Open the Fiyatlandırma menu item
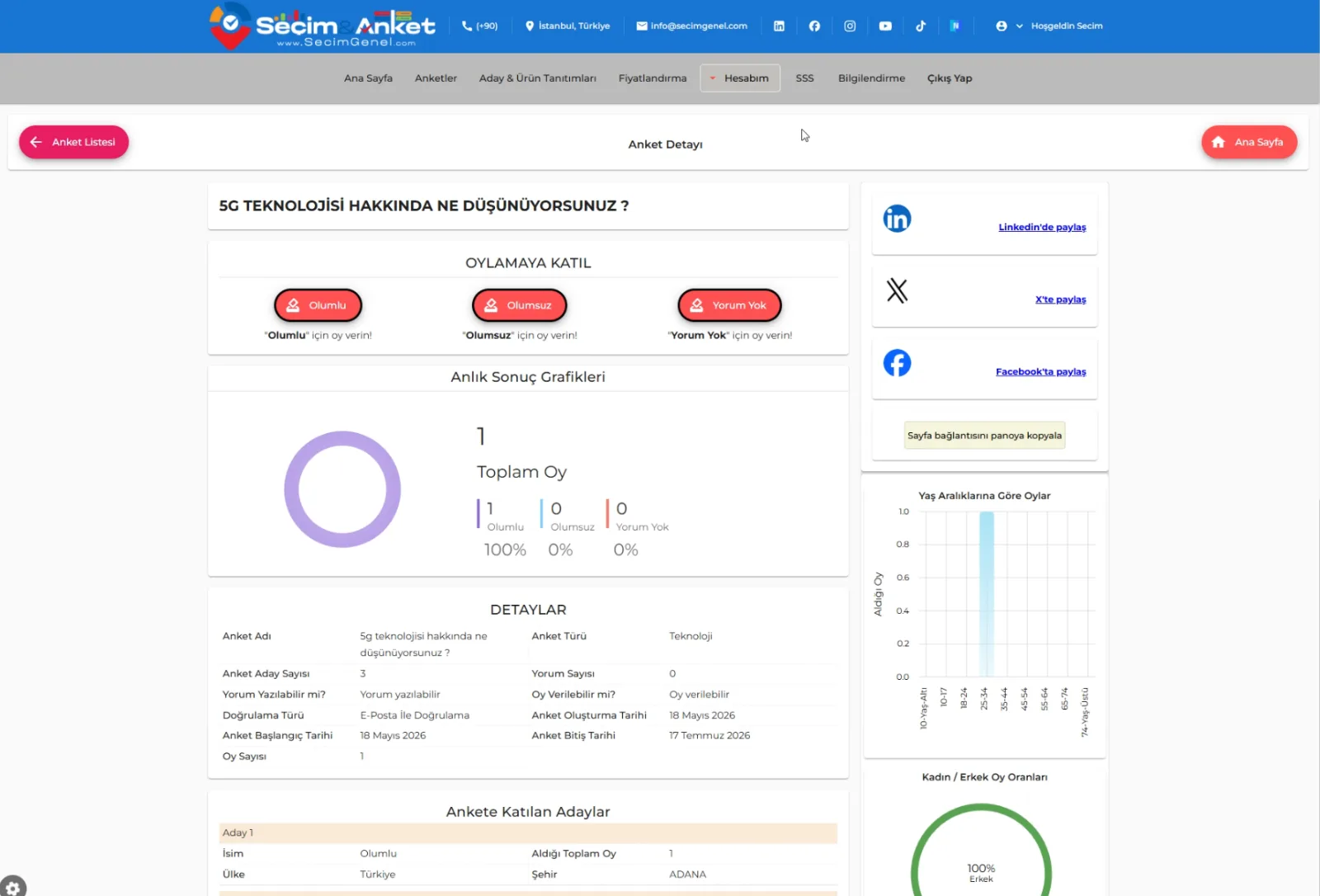The height and width of the screenshot is (896, 1320). pyautogui.click(x=653, y=78)
